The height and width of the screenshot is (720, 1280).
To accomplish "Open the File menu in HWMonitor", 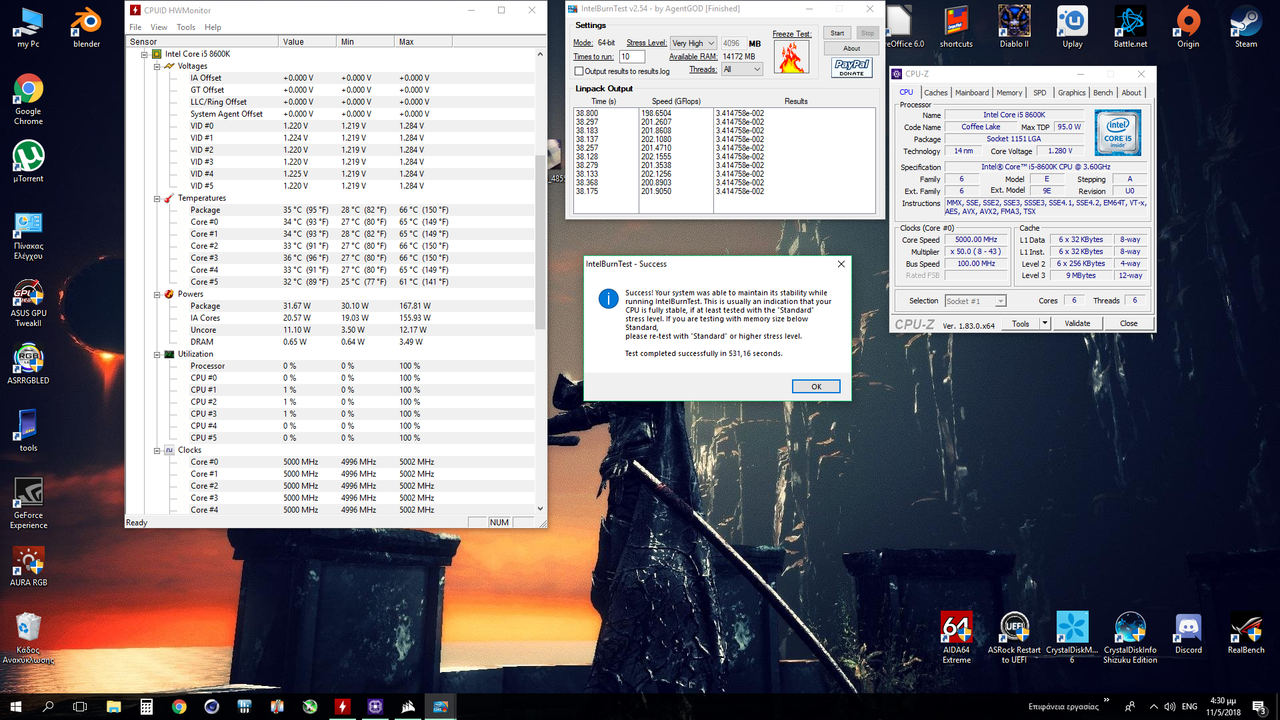I will pyautogui.click(x=134, y=27).
